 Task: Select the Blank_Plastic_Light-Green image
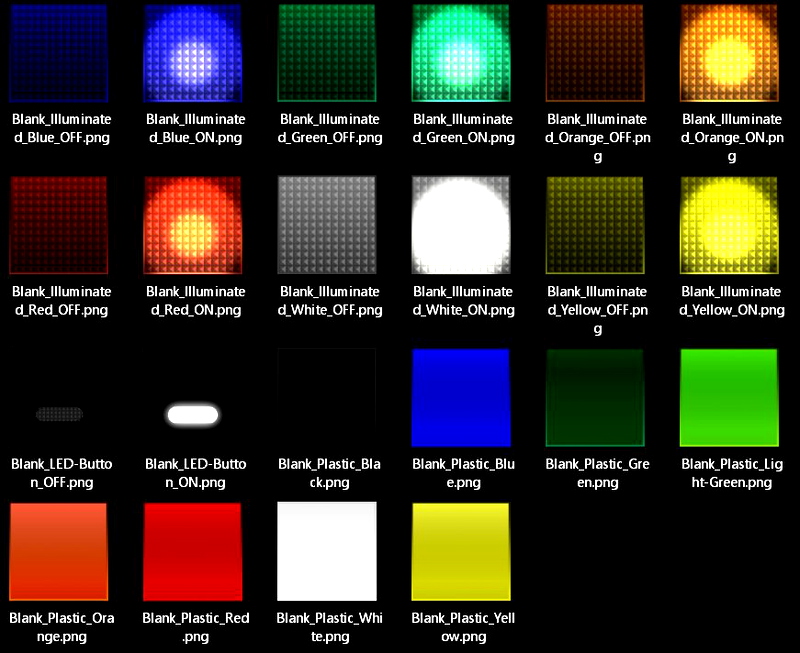(729, 396)
